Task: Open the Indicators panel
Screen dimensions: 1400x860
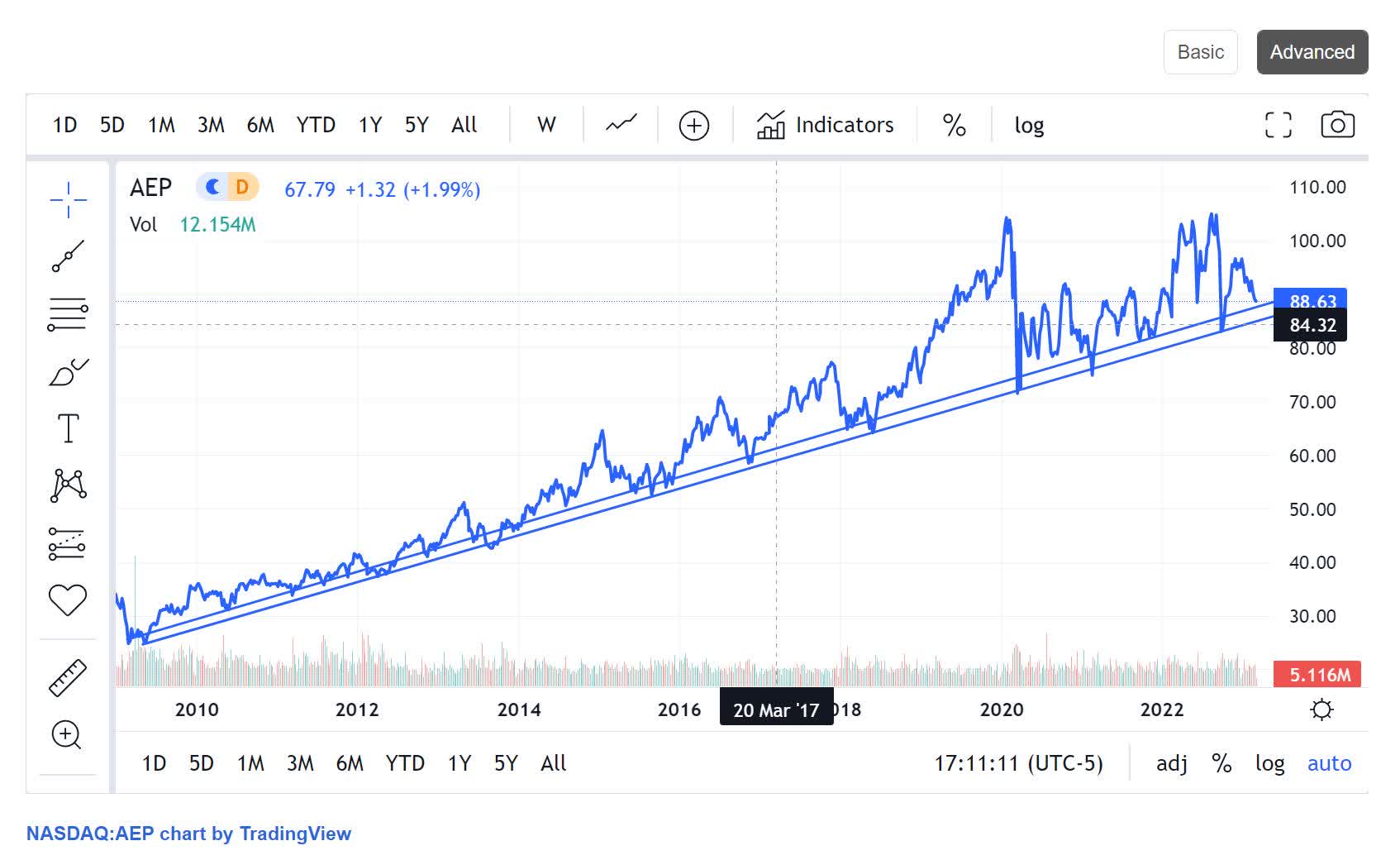Action: (x=824, y=124)
